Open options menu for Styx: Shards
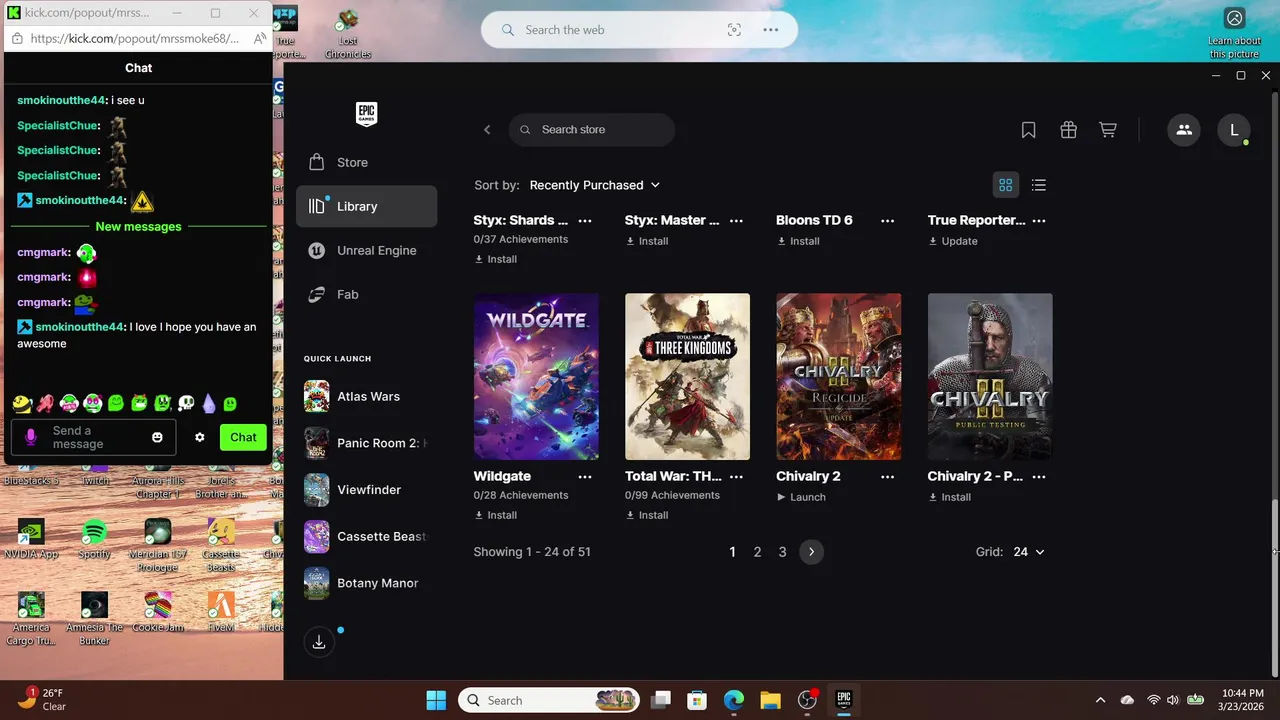Image resolution: width=1280 pixels, height=720 pixels. coord(585,220)
